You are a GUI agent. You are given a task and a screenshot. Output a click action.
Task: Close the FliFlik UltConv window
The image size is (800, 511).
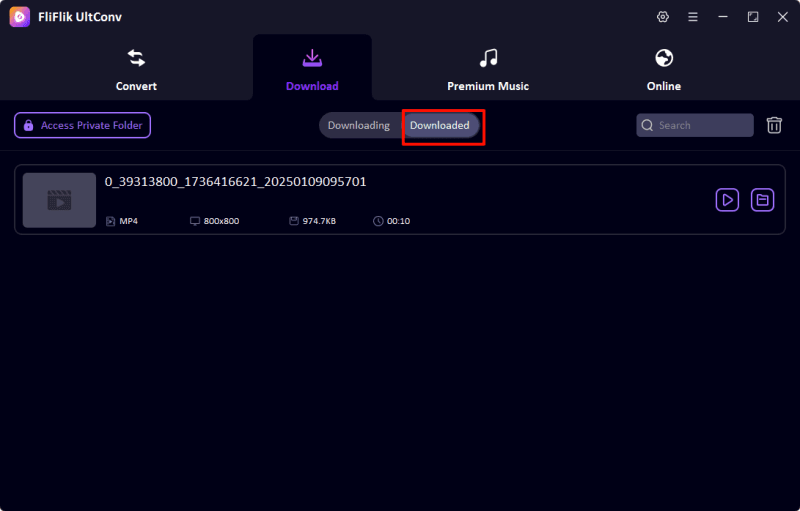tap(781, 17)
